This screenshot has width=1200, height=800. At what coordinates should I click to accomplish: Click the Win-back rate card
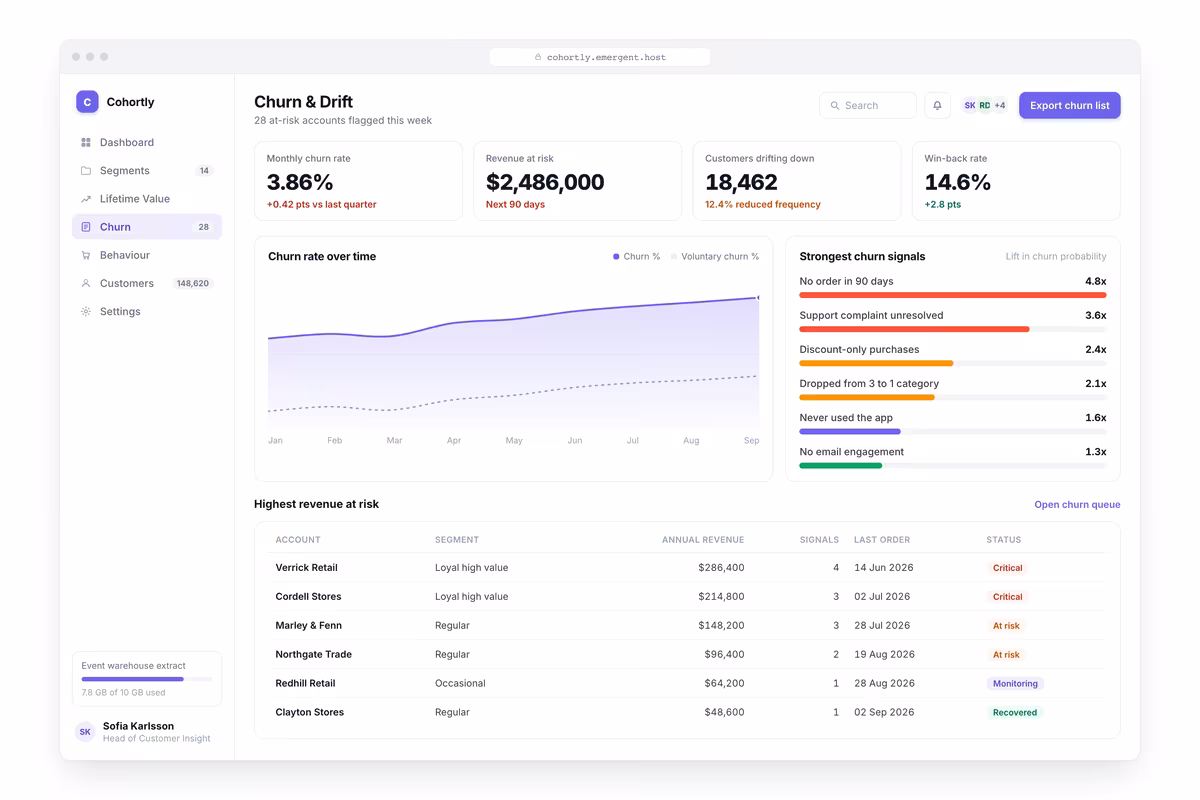[x=1016, y=181]
